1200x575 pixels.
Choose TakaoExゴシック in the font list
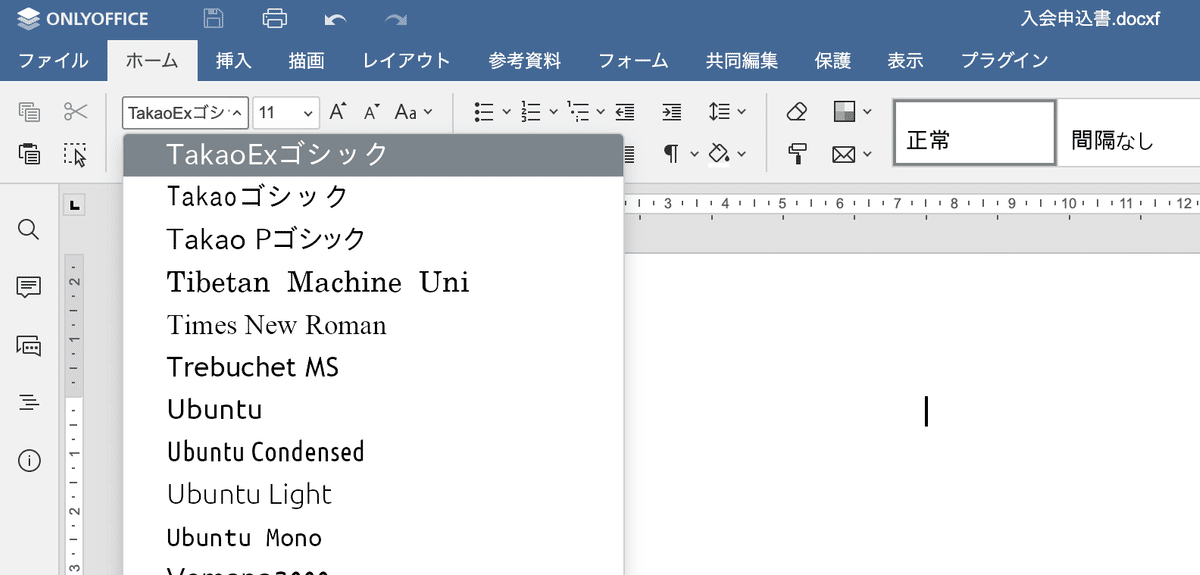coord(373,154)
